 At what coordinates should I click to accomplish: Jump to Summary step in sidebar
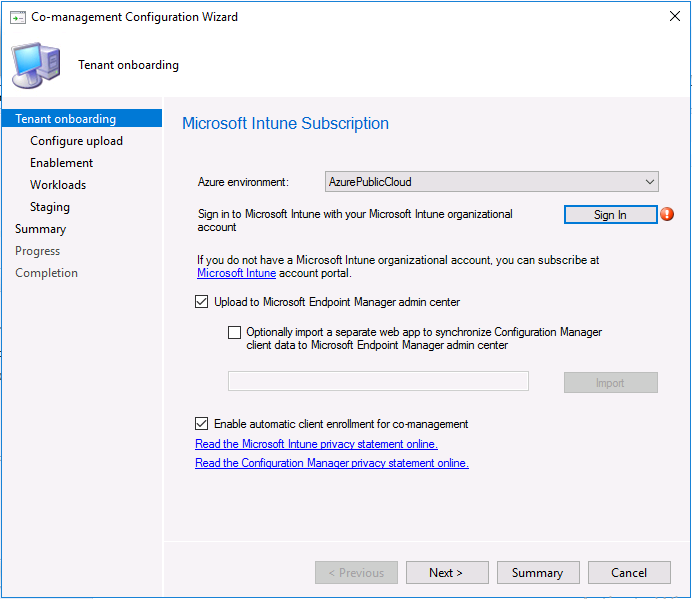coord(41,229)
